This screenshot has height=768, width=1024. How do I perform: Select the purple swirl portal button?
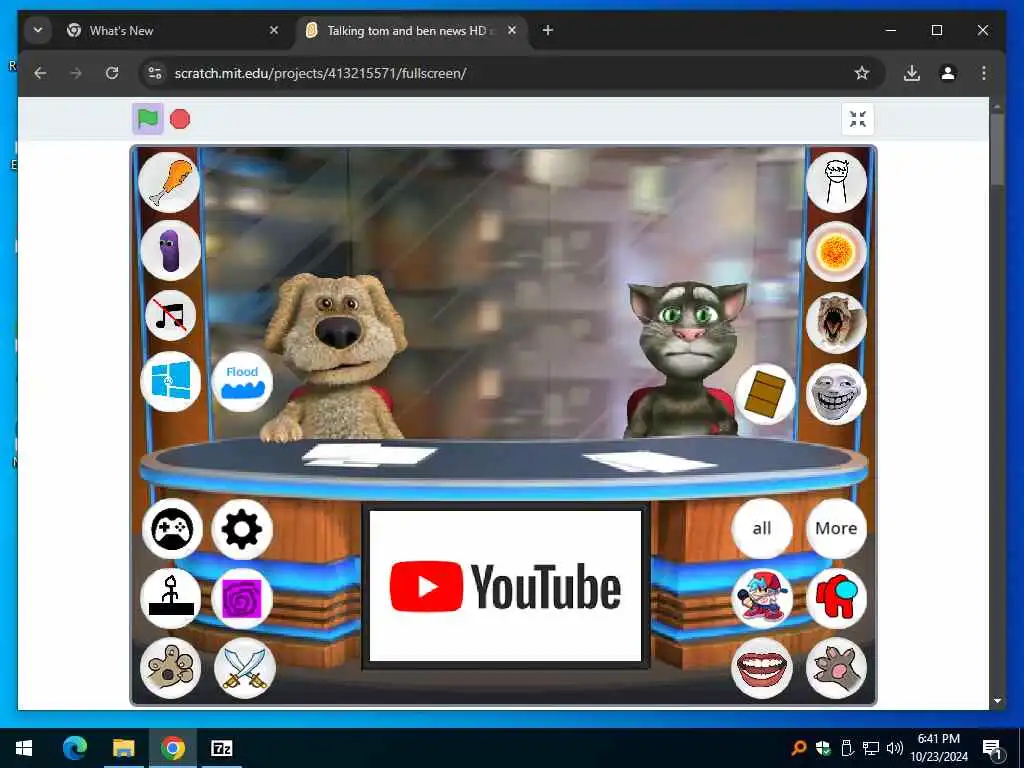tap(242, 598)
